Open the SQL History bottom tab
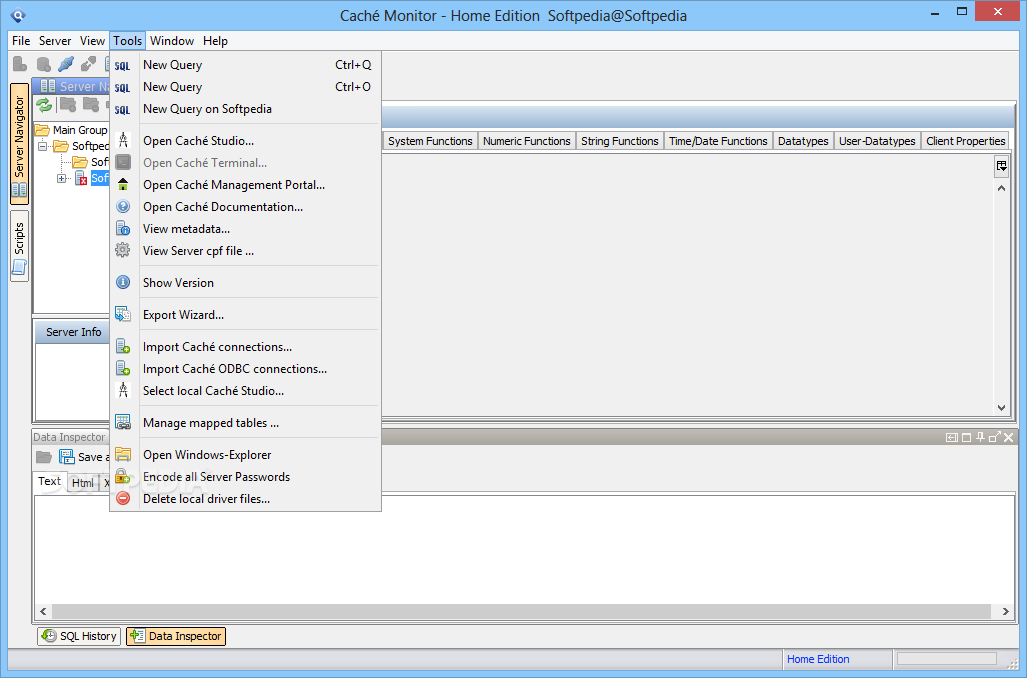This screenshot has height=678, width=1027. click(79, 636)
